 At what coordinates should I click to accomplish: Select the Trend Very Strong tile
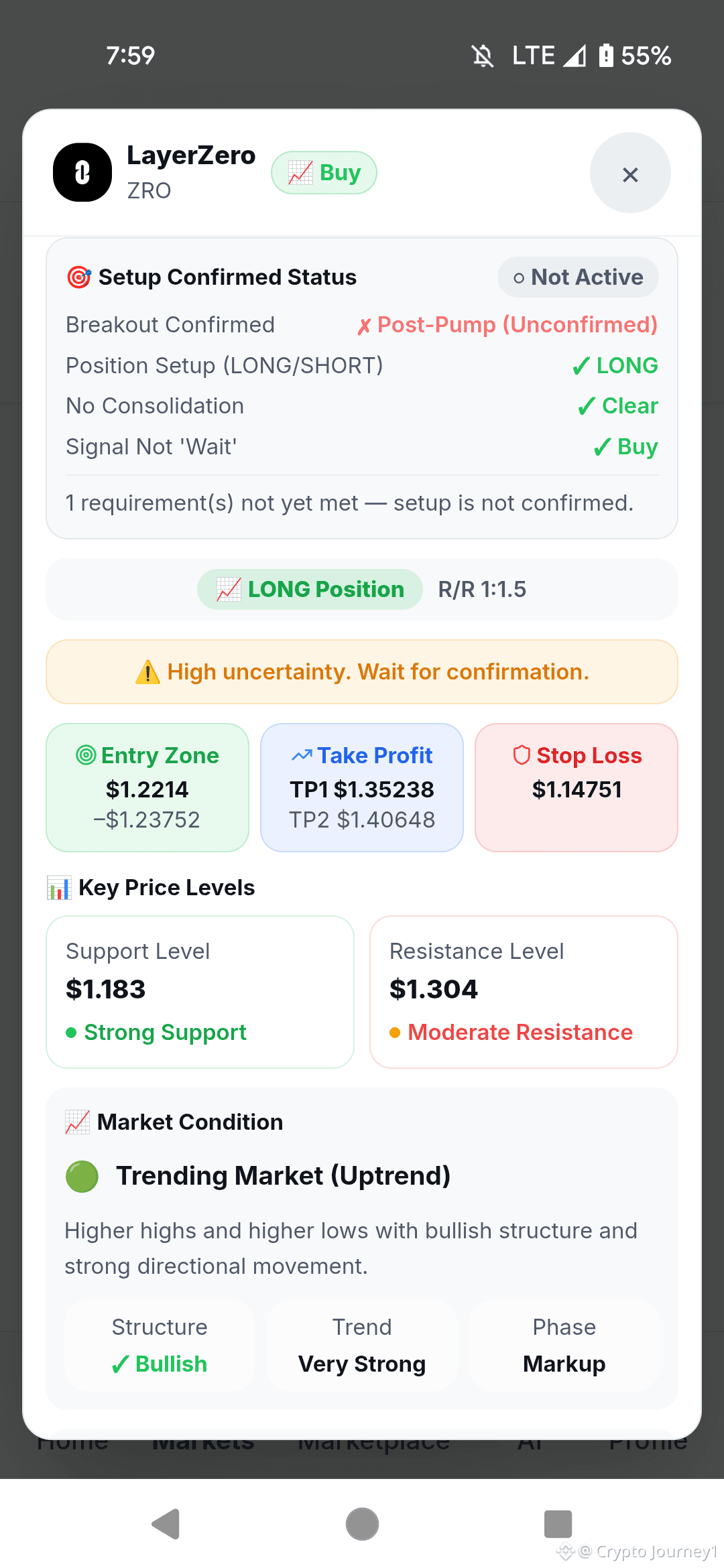pos(362,1345)
